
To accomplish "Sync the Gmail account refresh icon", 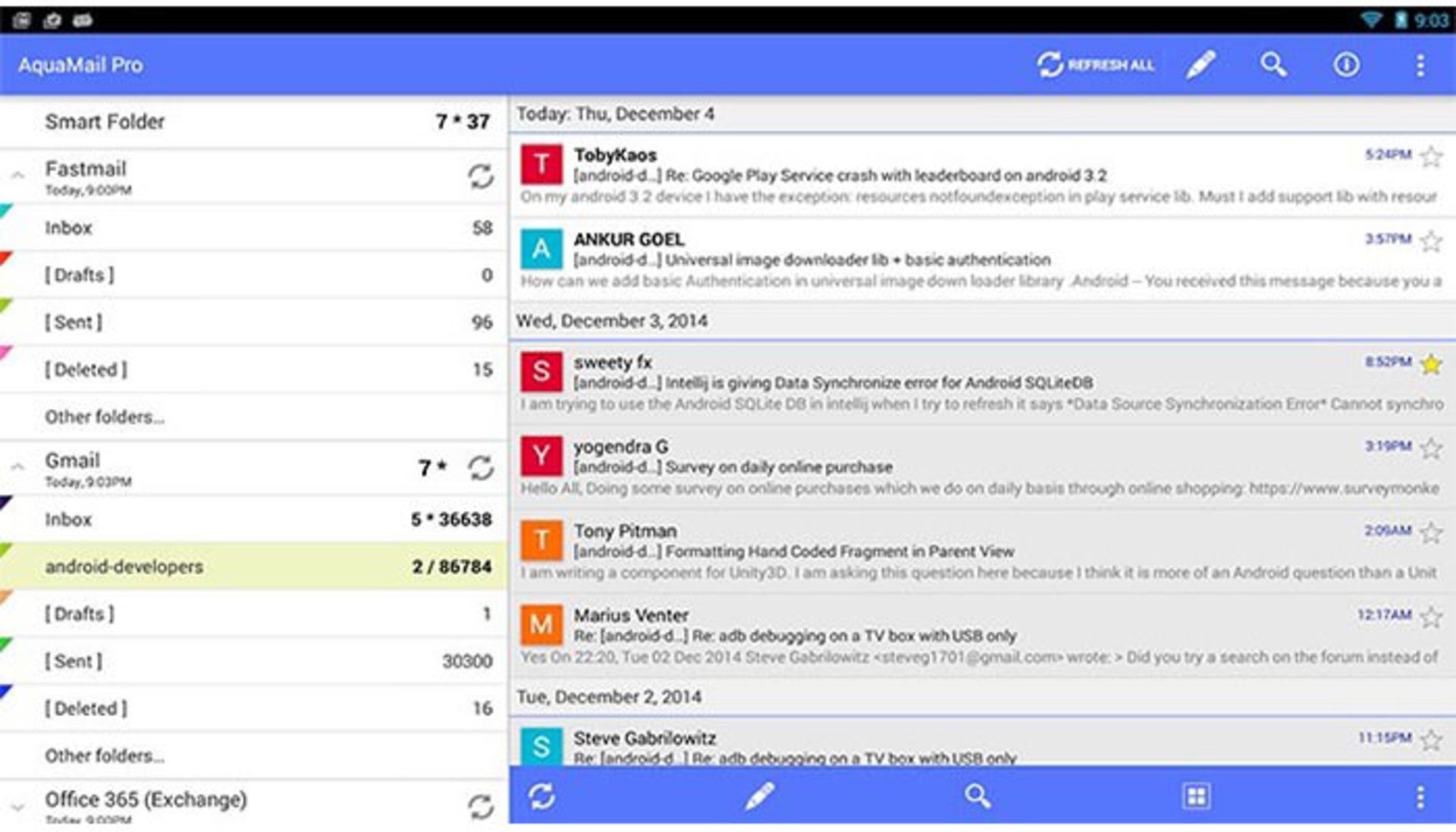I will pyautogui.click(x=480, y=468).
